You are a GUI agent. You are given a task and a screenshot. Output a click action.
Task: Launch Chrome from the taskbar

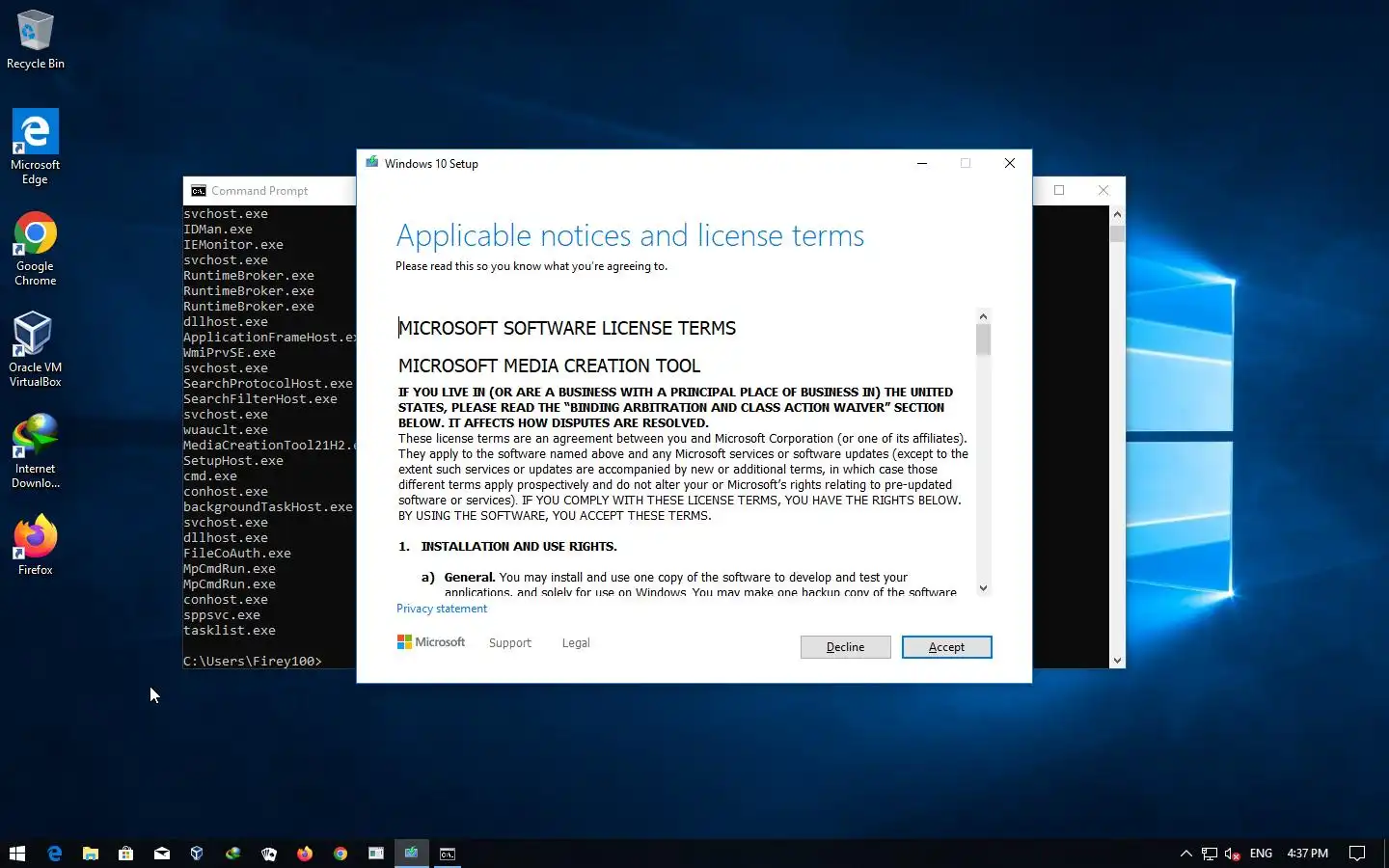(340, 854)
